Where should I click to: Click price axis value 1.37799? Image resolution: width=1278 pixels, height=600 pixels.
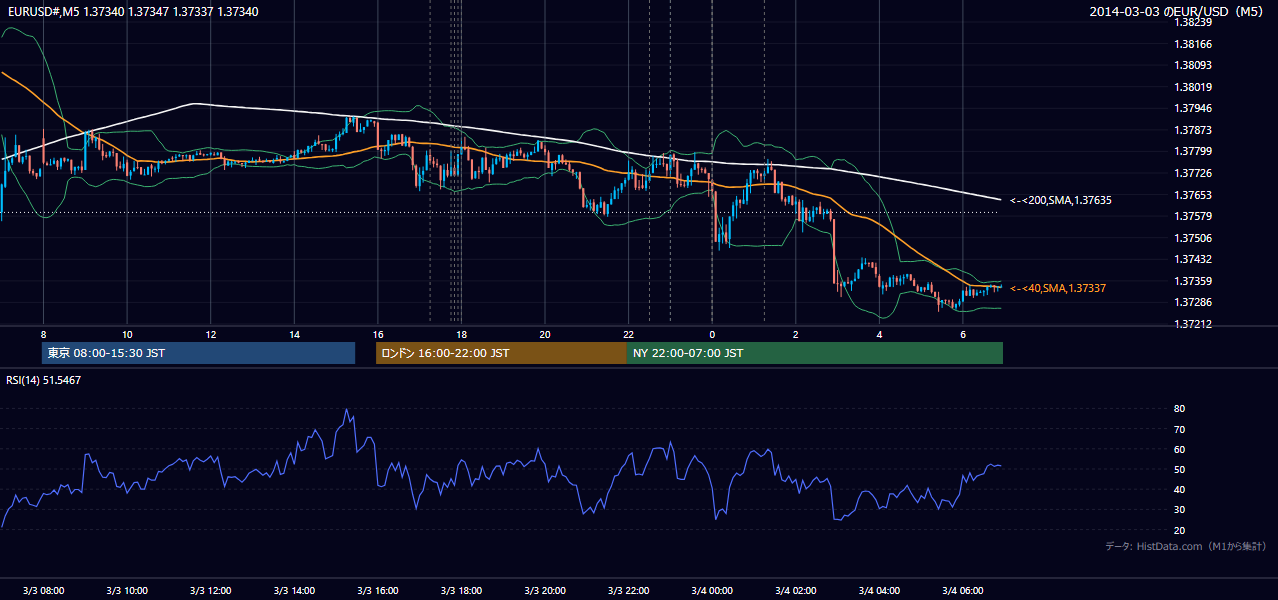coord(1193,151)
